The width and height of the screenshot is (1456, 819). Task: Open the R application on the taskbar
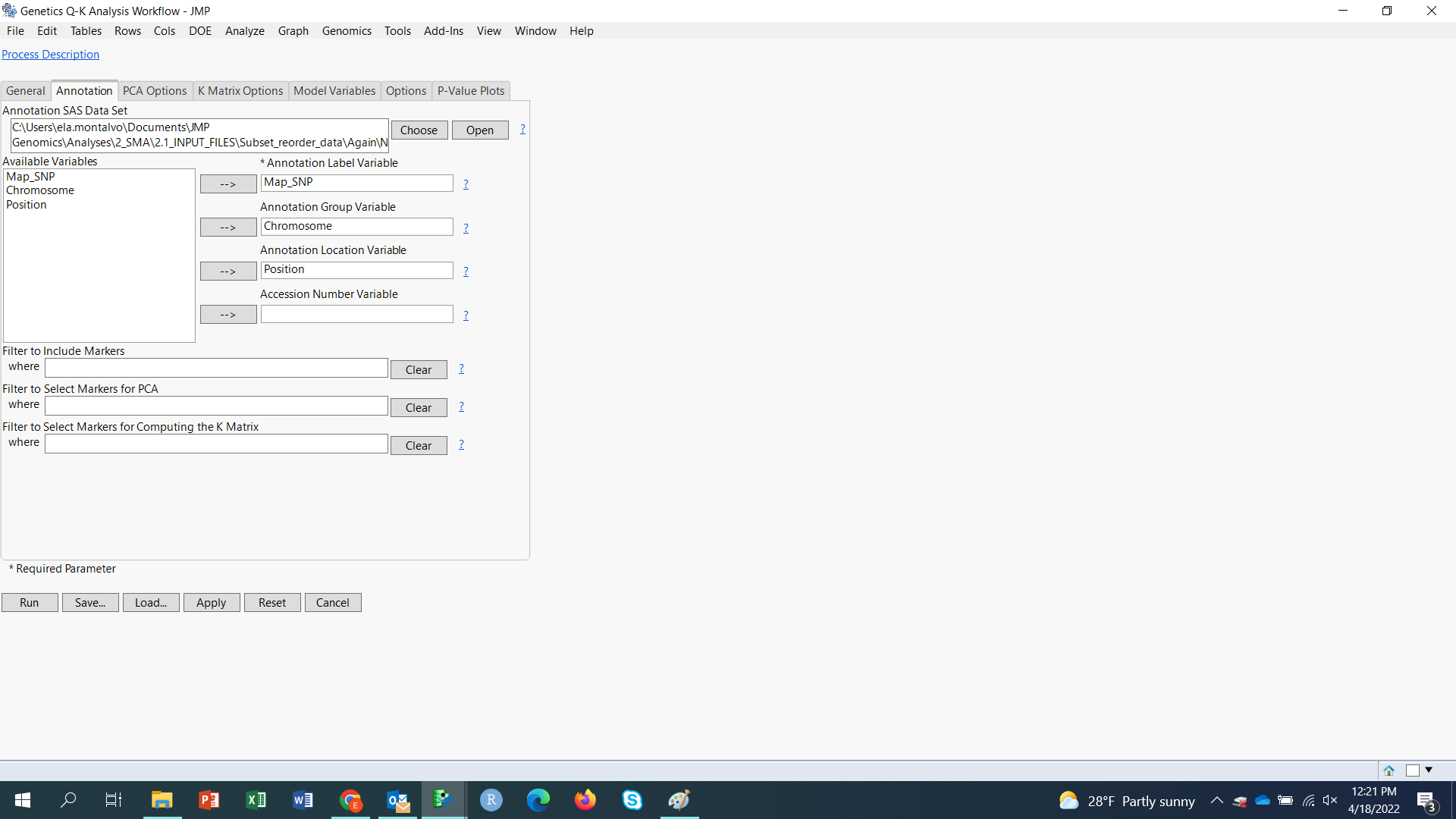coord(491,800)
